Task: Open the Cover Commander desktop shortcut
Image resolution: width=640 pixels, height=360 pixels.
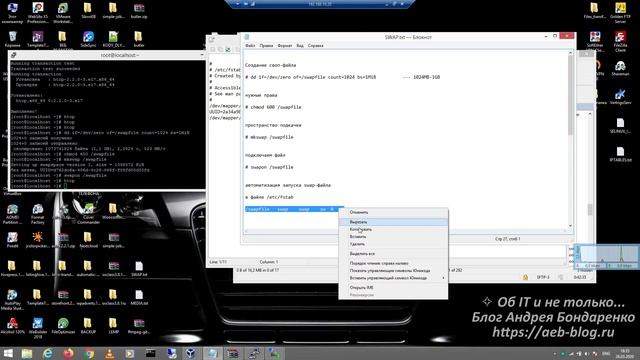Action: tap(88, 214)
